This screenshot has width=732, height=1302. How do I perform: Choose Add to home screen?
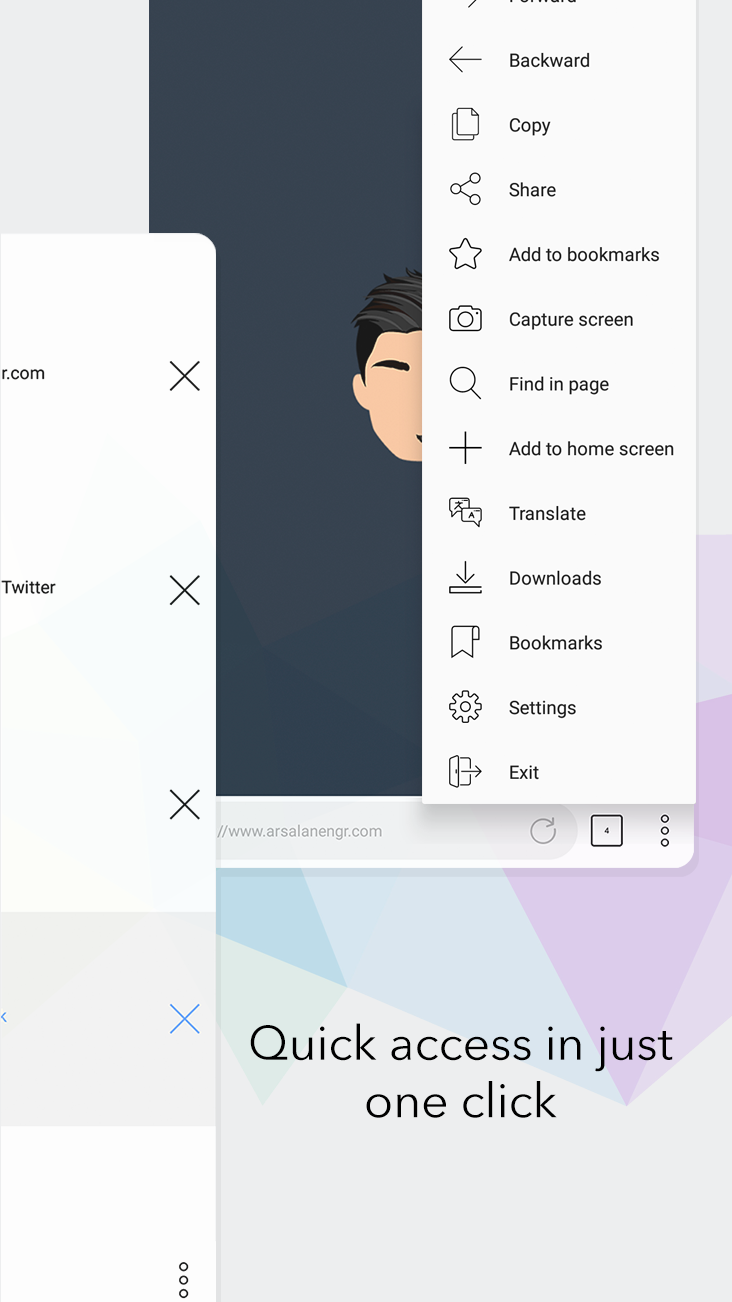tap(591, 449)
